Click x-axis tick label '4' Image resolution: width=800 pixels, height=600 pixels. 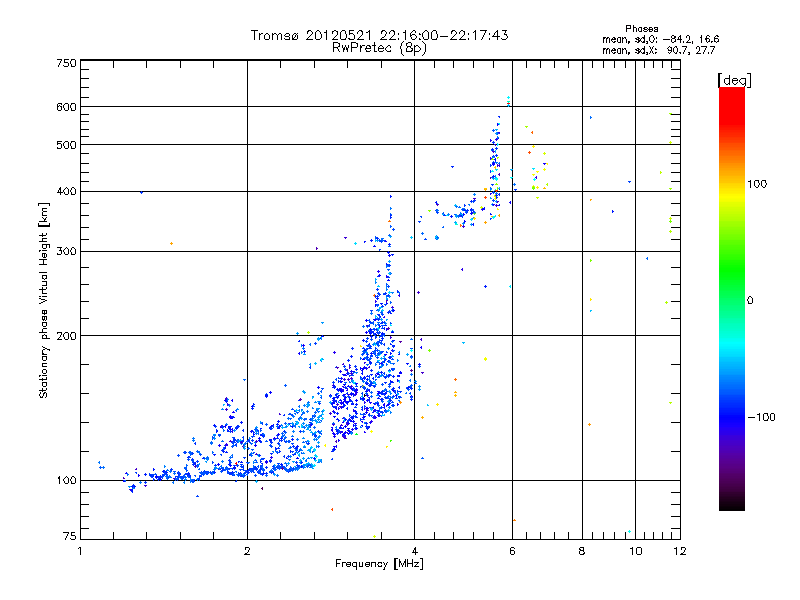414,551
